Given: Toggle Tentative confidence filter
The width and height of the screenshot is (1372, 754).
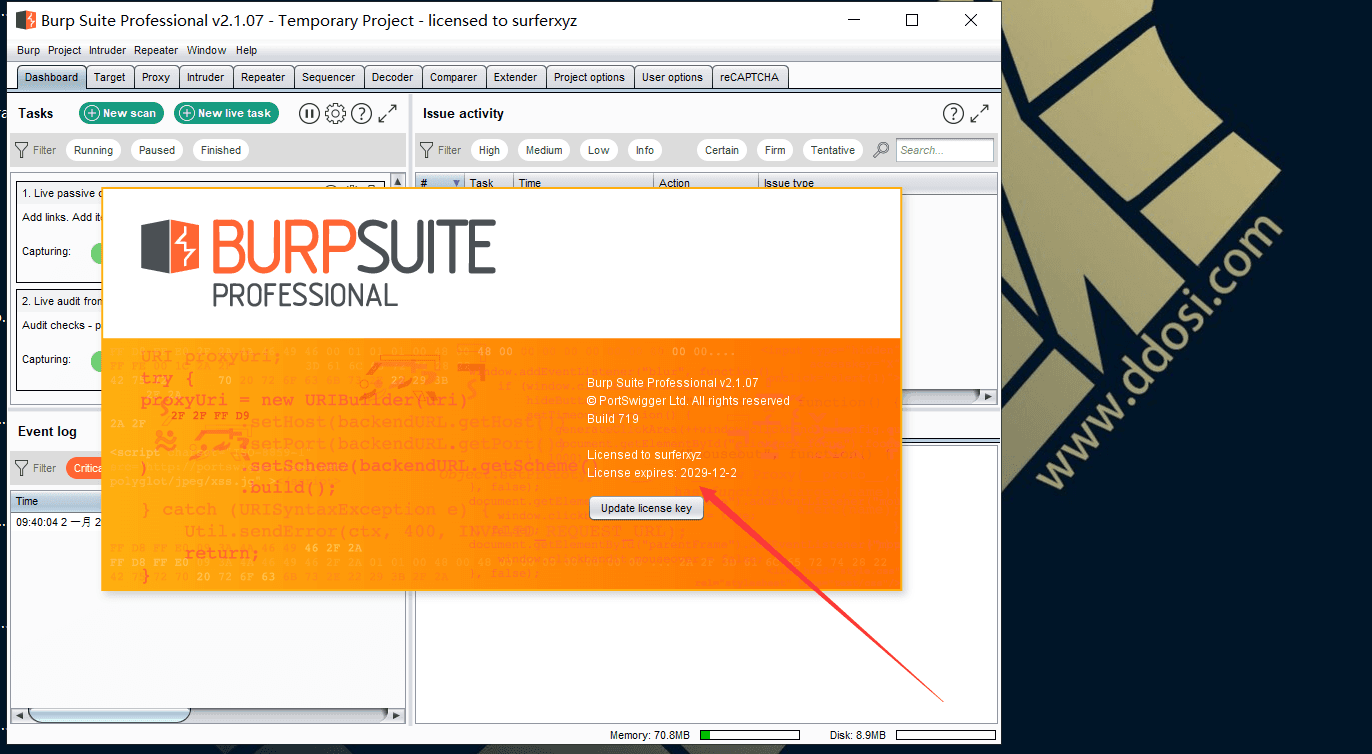Looking at the screenshot, I should coord(833,150).
